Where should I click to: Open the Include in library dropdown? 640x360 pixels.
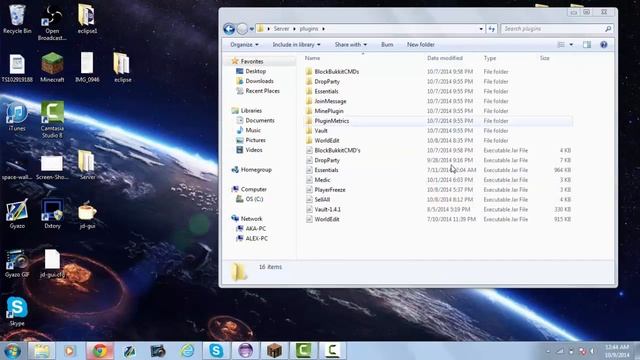pyautogui.click(x=296, y=44)
